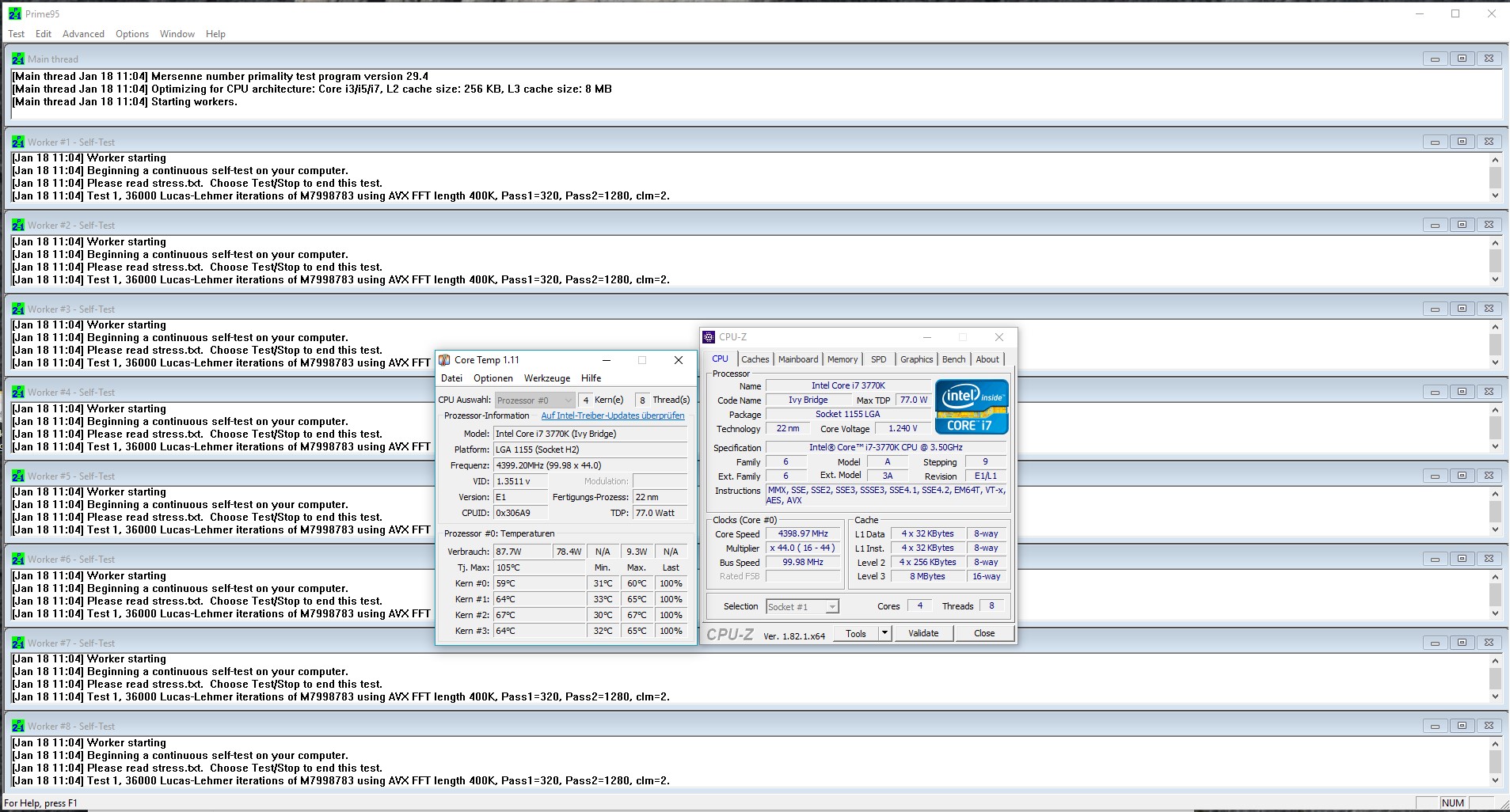Open the Edit menu in Prime95
Viewport: 1510px width, 812px height.
(44, 34)
